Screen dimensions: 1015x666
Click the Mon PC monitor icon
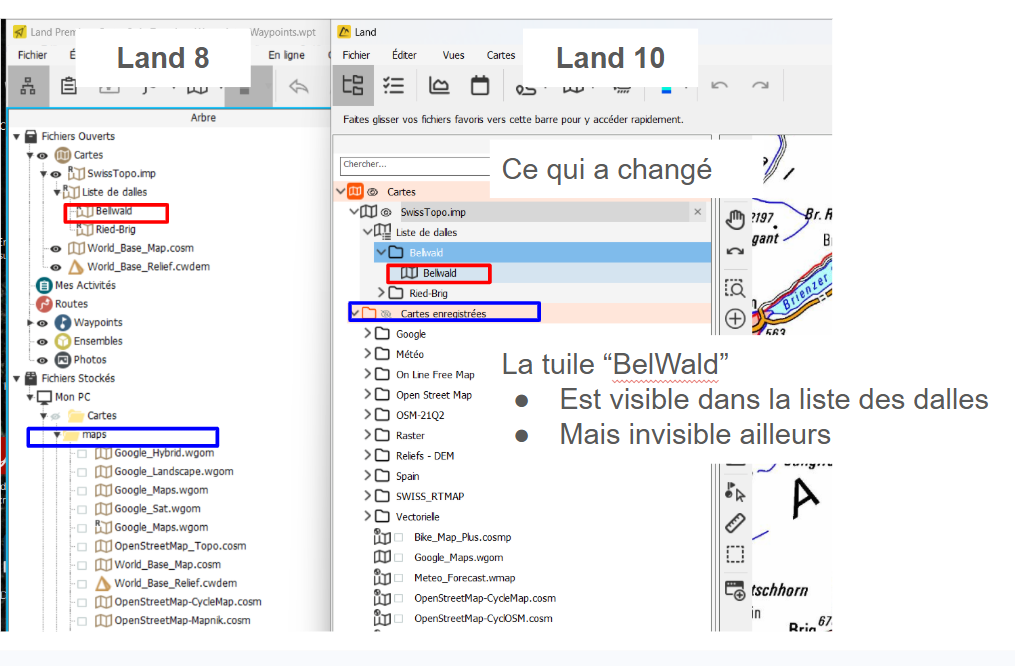click(44, 397)
